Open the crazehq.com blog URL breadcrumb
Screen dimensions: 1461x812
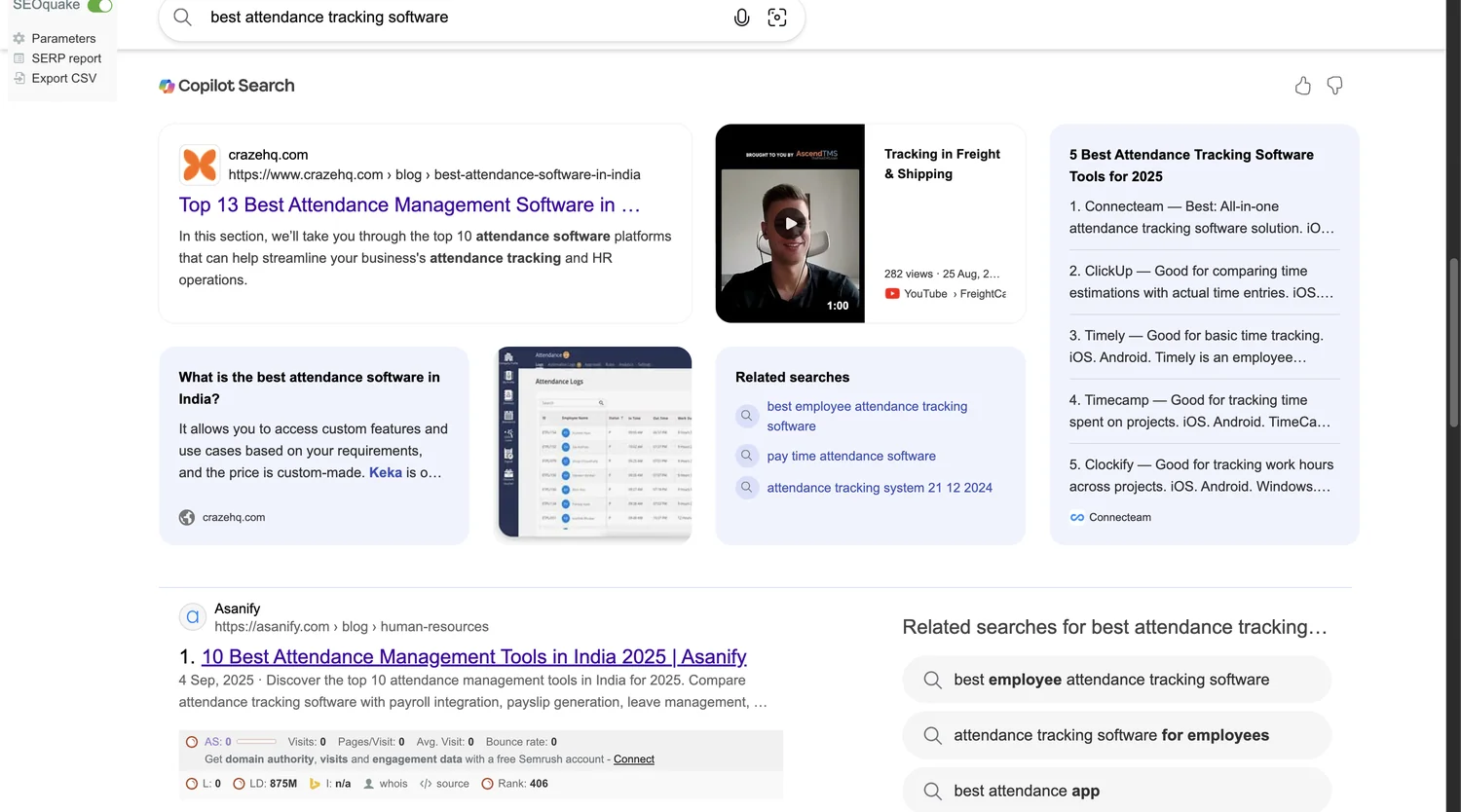pyautogui.click(x=434, y=174)
